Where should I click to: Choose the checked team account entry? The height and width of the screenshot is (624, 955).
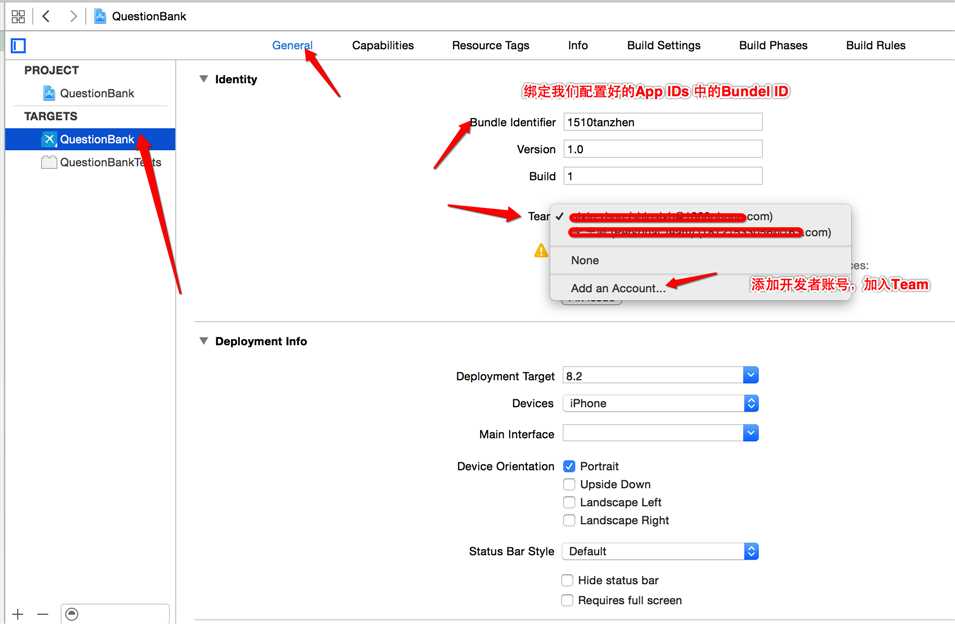tap(700, 217)
